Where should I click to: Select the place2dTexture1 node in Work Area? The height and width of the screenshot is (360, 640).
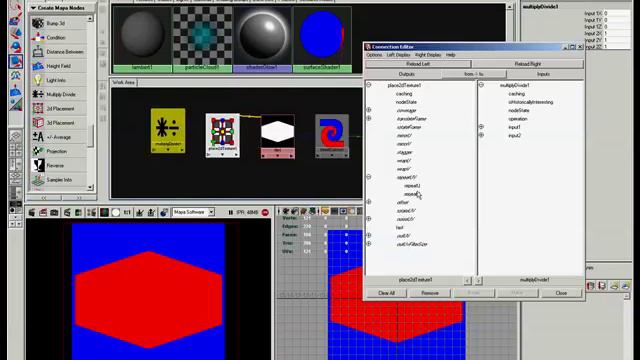pyautogui.click(x=222, y=136)
